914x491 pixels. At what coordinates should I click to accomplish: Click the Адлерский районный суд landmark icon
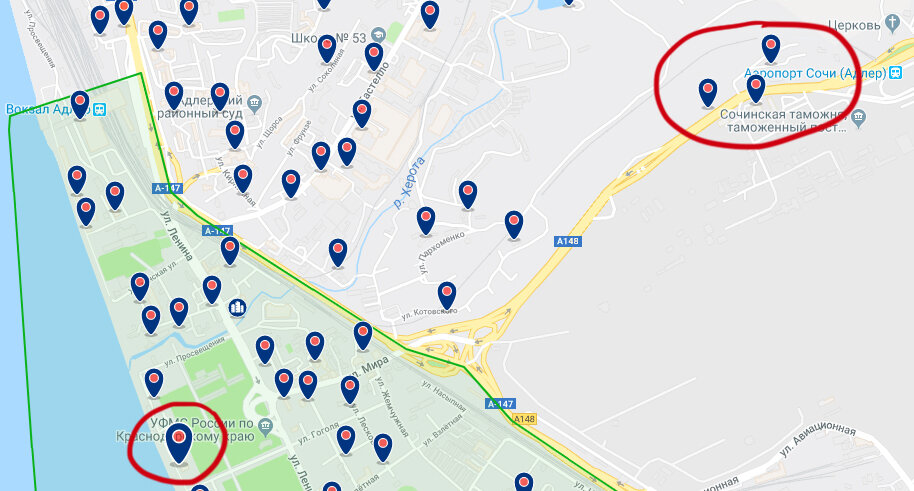[x=254, y=104]
